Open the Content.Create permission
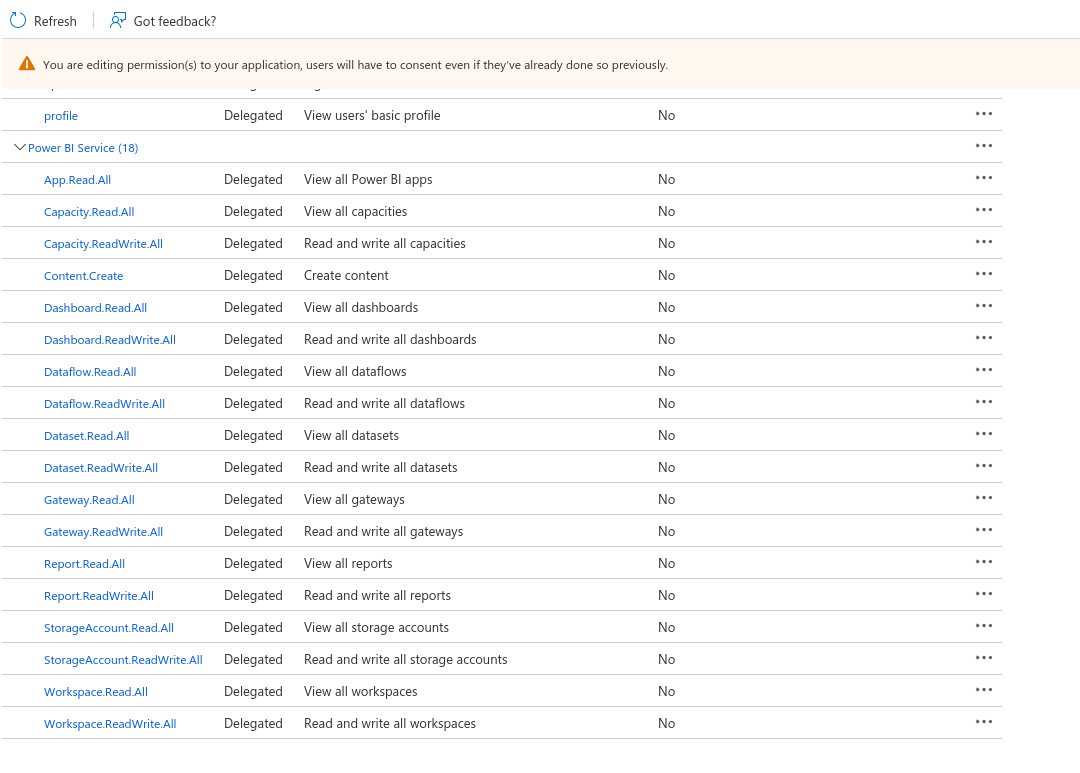 pyautogui.click(x=83, y=276)
